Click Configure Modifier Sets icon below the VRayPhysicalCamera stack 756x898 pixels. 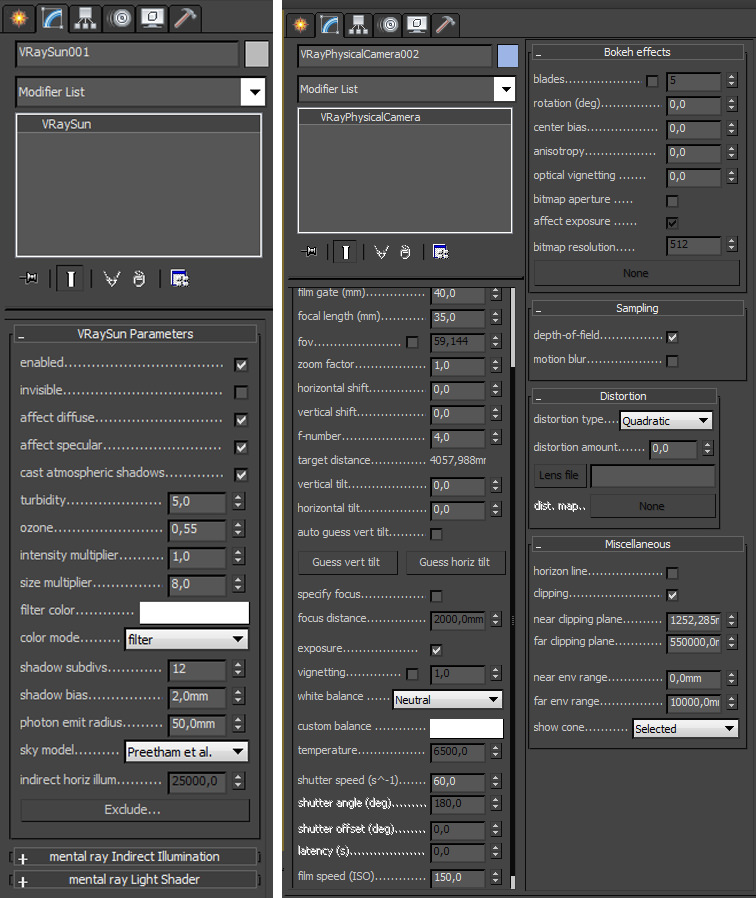tap(440, 251)
